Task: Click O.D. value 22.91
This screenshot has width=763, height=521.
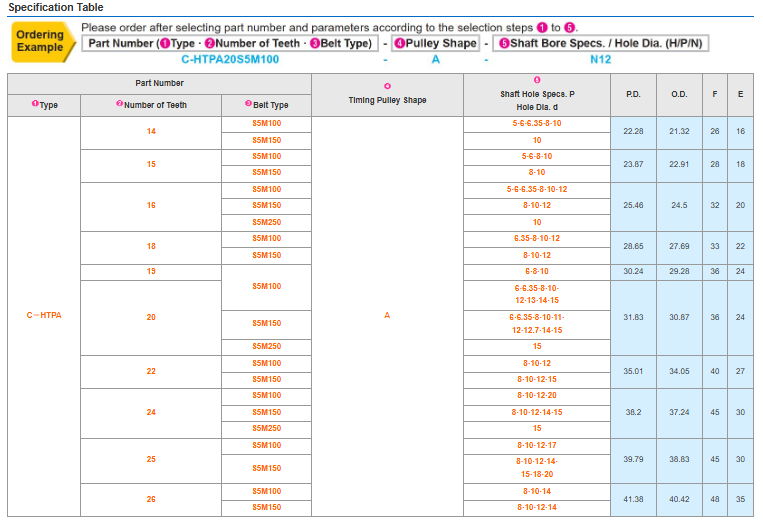Action: [x=679, y=164]
